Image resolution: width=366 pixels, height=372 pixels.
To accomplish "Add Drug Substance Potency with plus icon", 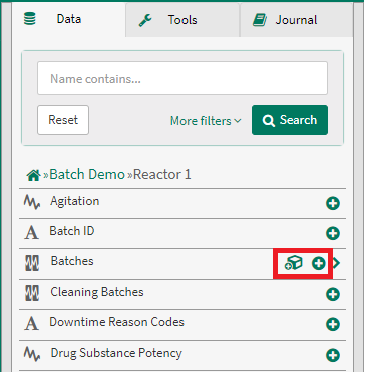I will pos(333,355).
